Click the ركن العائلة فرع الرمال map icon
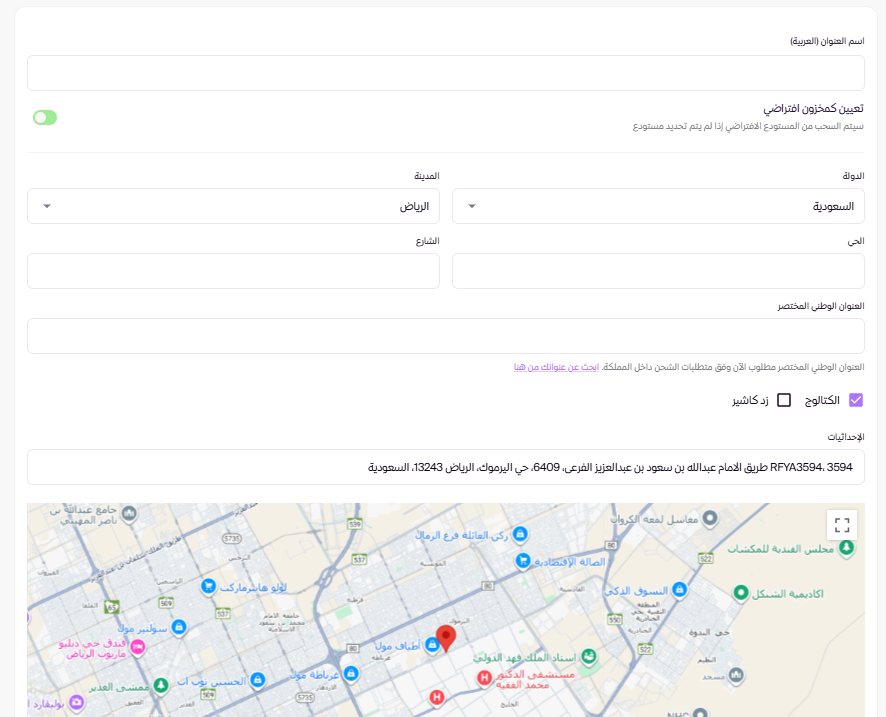Screen dimensions: 886x717 [520, 534]
